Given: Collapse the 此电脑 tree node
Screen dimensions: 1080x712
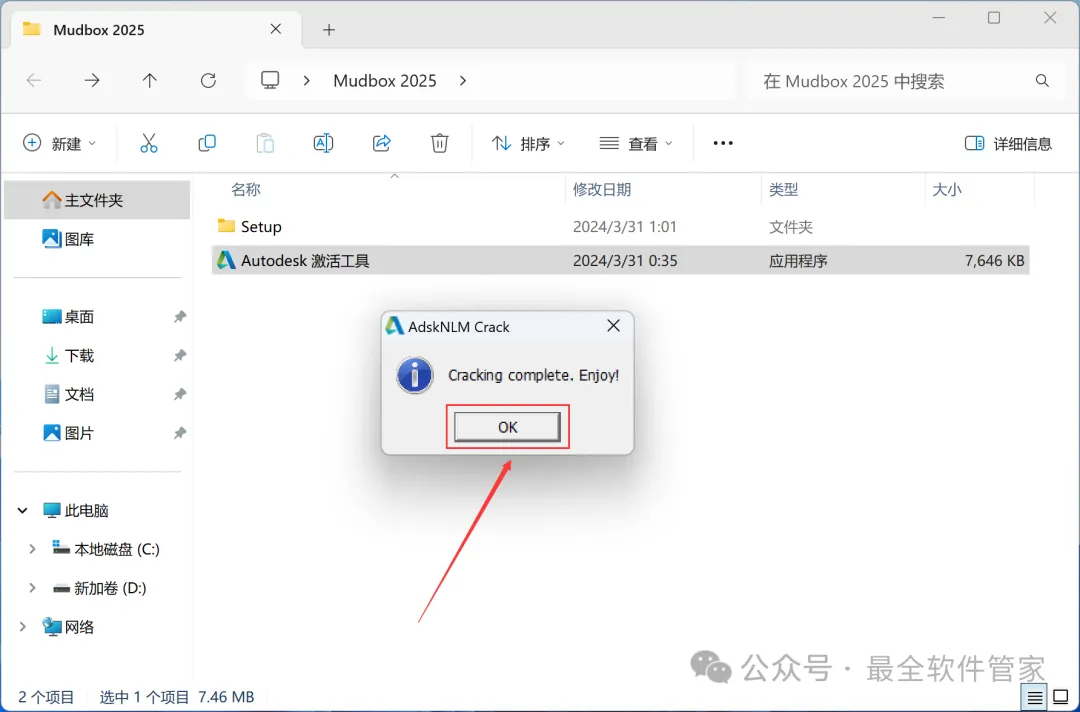Looking at the screenshot, I should pyautogui.click(x=22, y=510).
